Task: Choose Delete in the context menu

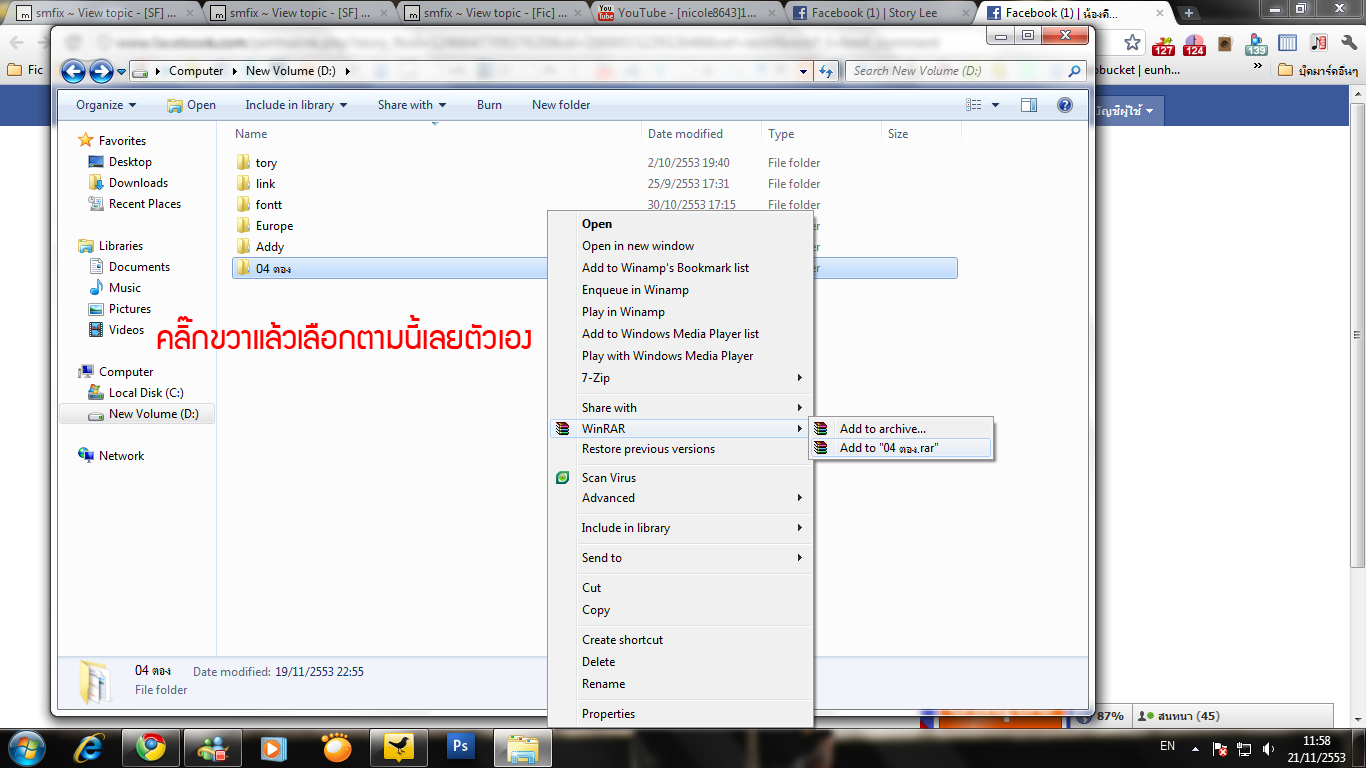Action: [x=598, y=662]
